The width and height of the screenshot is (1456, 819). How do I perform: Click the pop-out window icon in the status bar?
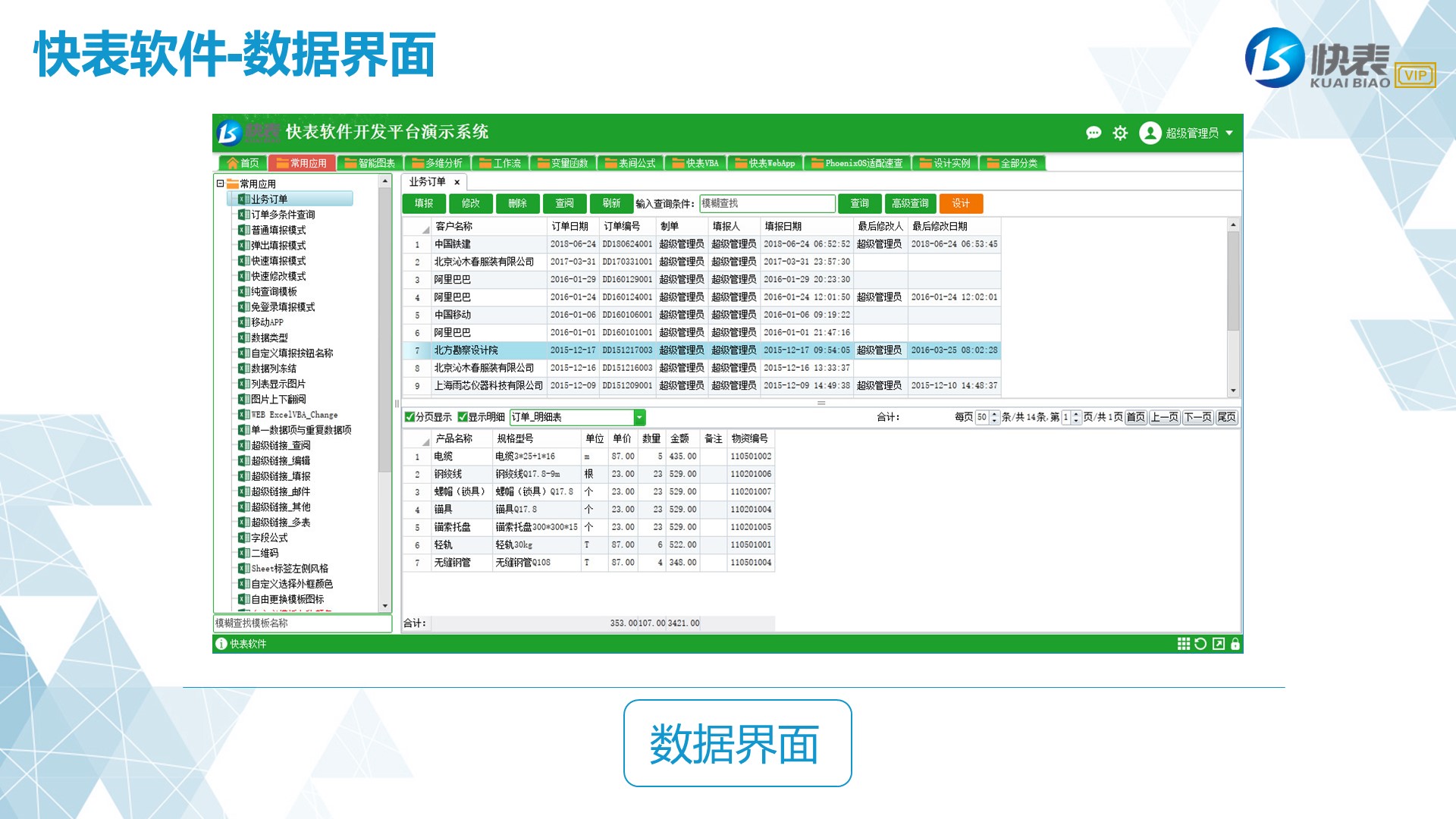[x=1219, y=644]
